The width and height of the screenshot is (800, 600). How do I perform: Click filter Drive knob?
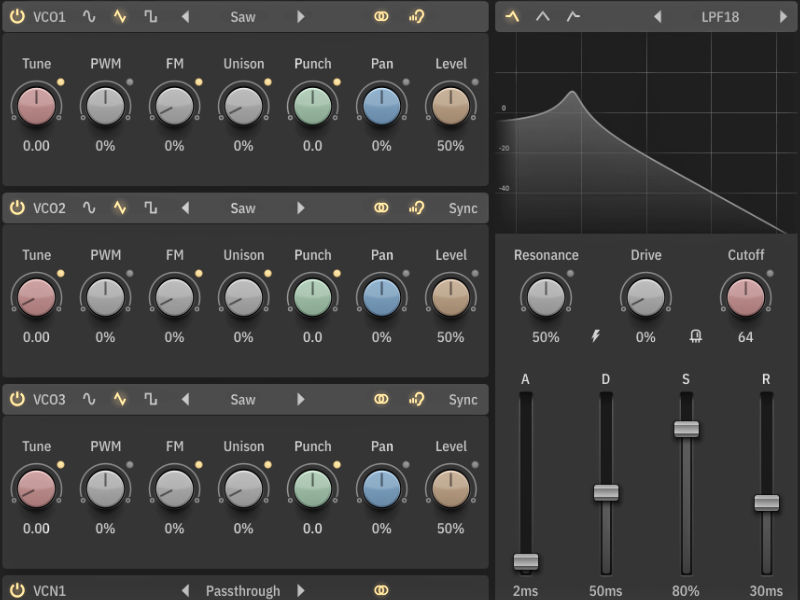click(645, 297)
